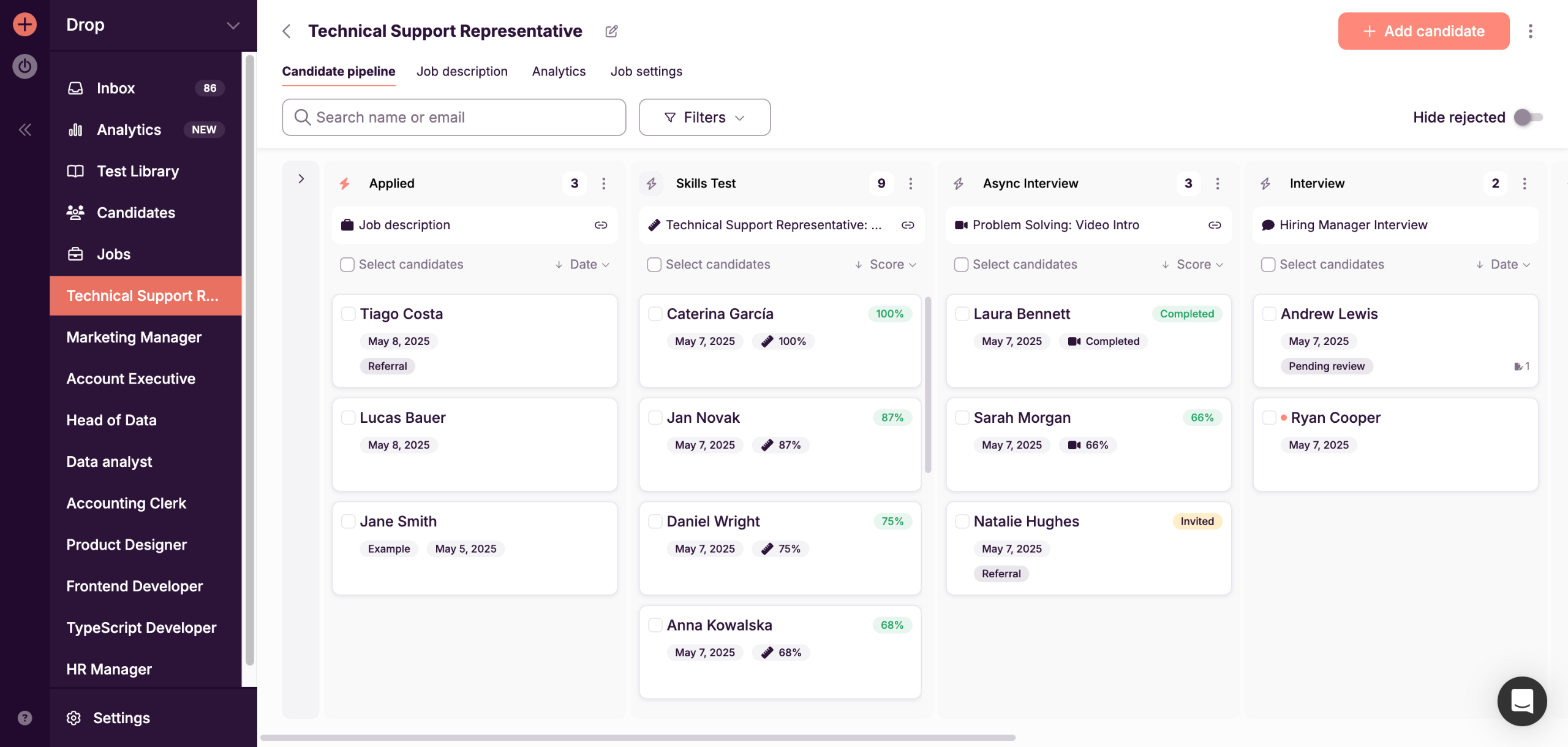Open Marketing Manager job in sidebar
The width and height of the screenshot is (1568, 747).
pos(134,337)
